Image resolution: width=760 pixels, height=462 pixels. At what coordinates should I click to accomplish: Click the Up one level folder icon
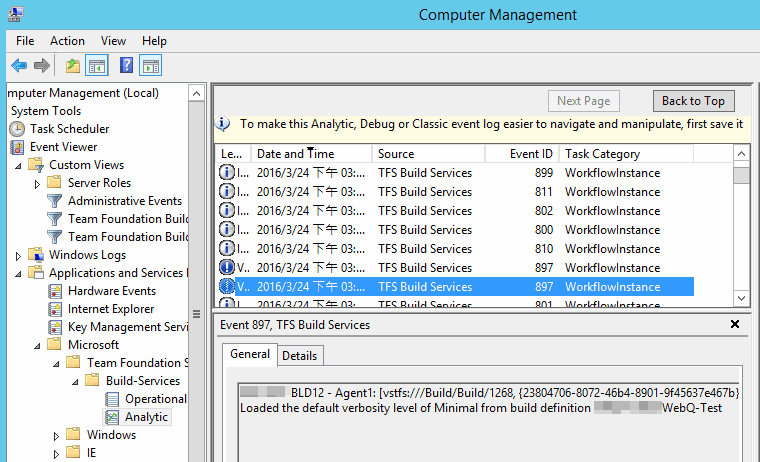click(x=72, y=66)
